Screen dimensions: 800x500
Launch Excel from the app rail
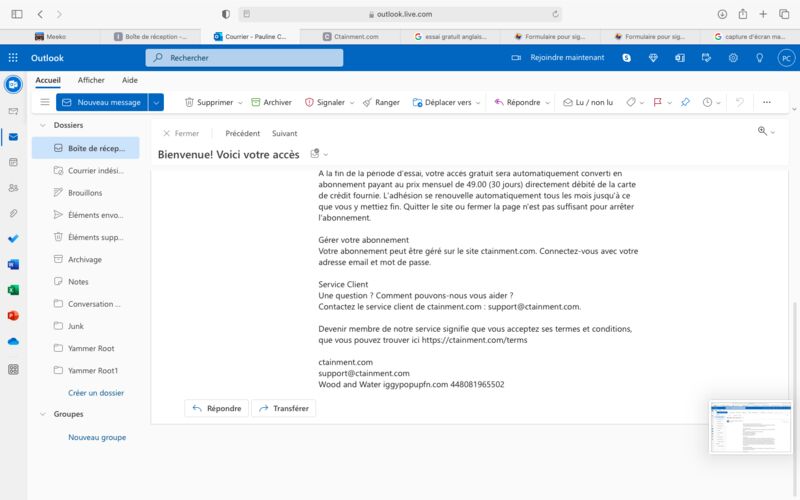[x=13, y=290]
